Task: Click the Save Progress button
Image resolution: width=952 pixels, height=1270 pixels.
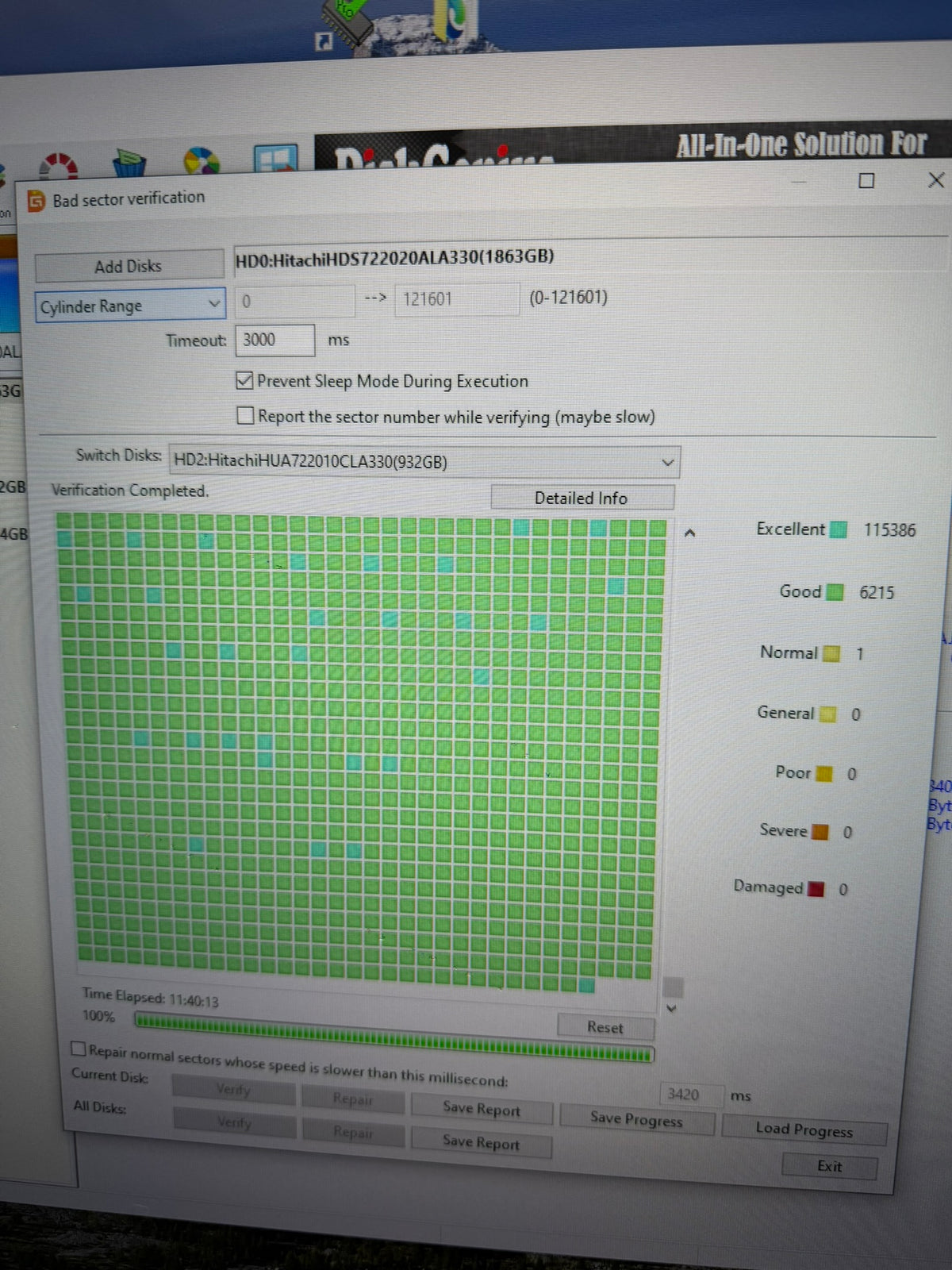Action: click(636, 1119)
